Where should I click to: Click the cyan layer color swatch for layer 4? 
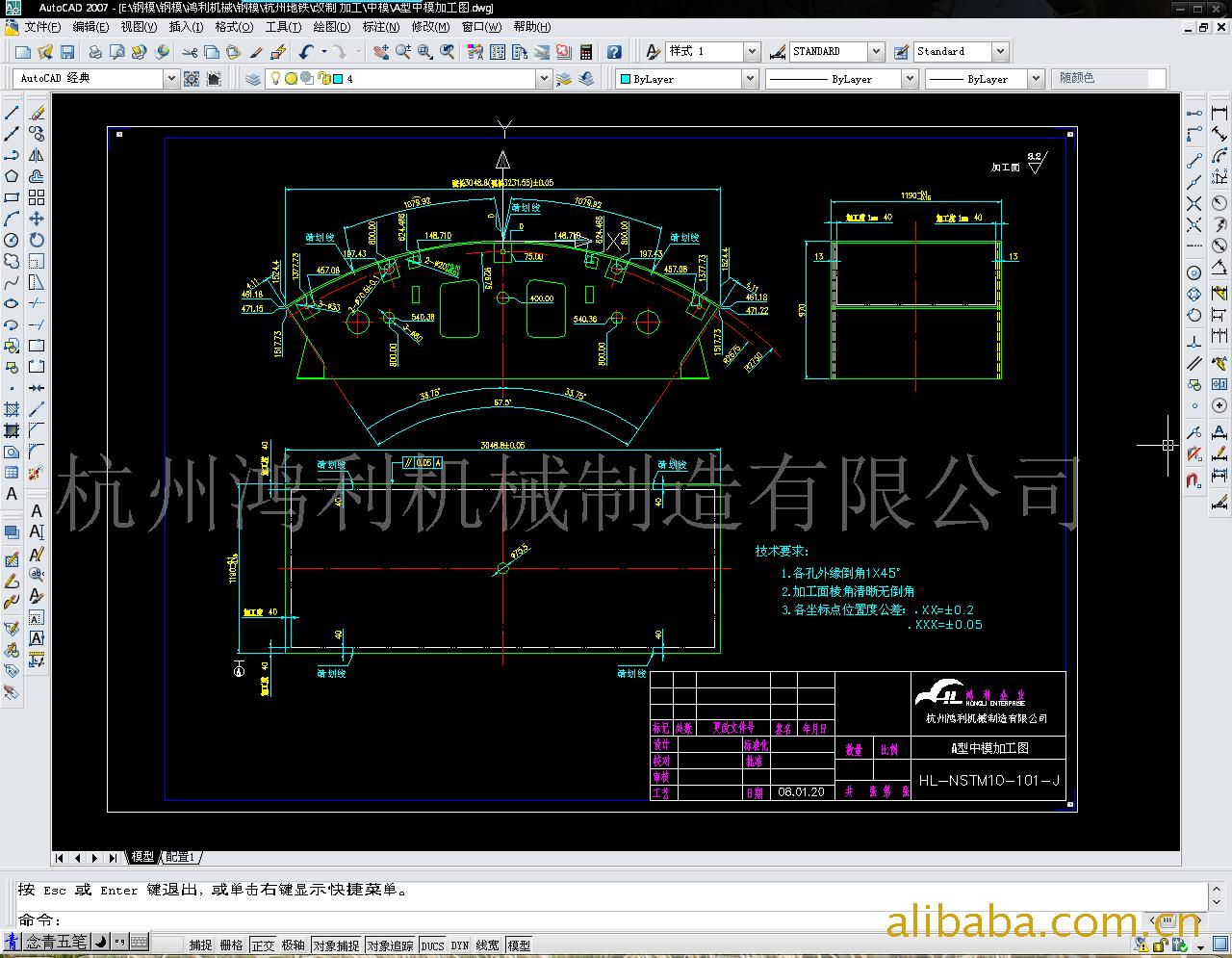(x=338, y=79)
